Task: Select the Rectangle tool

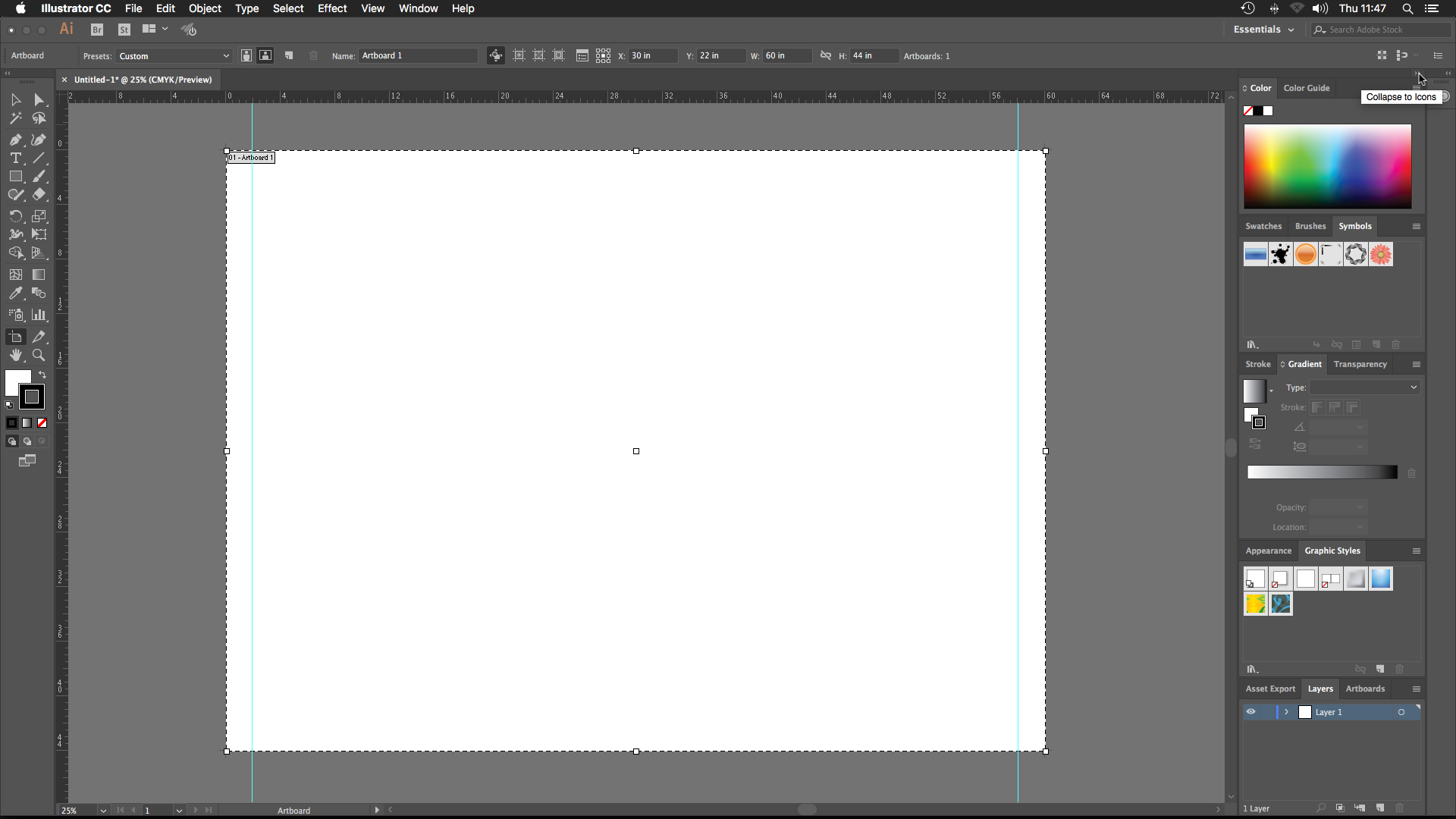Action: point(16,176)
